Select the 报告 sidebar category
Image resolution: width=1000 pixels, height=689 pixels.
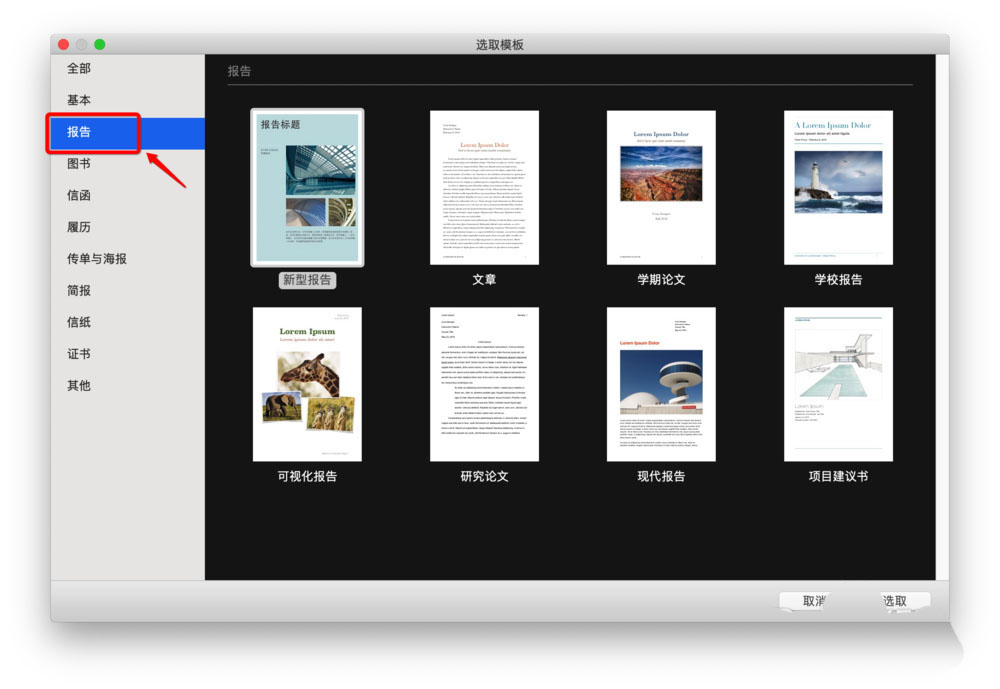(x=79, y=133)
